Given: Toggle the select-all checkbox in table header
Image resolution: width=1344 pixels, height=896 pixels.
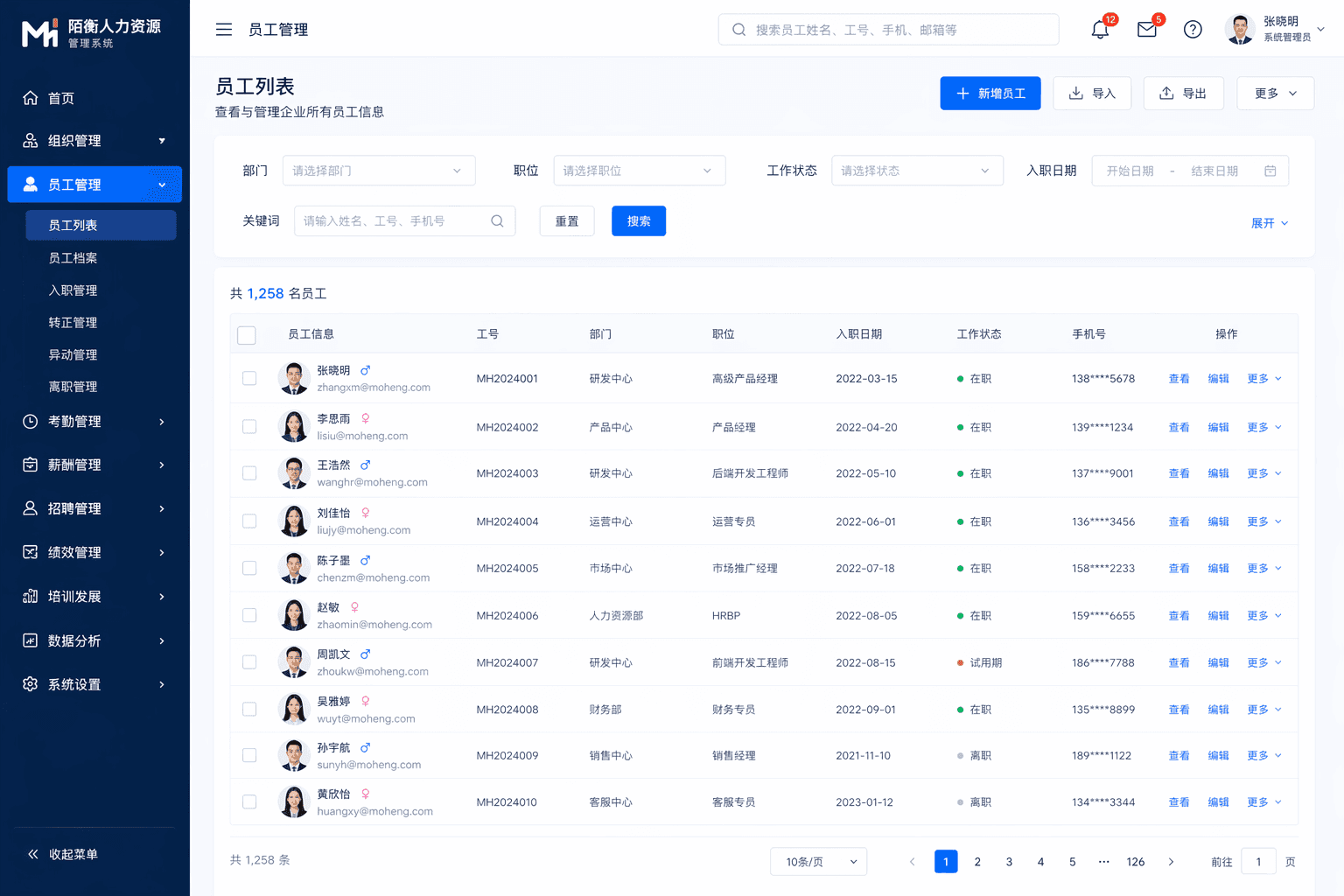Looking at the screenshot, I should tap(247, 335).
